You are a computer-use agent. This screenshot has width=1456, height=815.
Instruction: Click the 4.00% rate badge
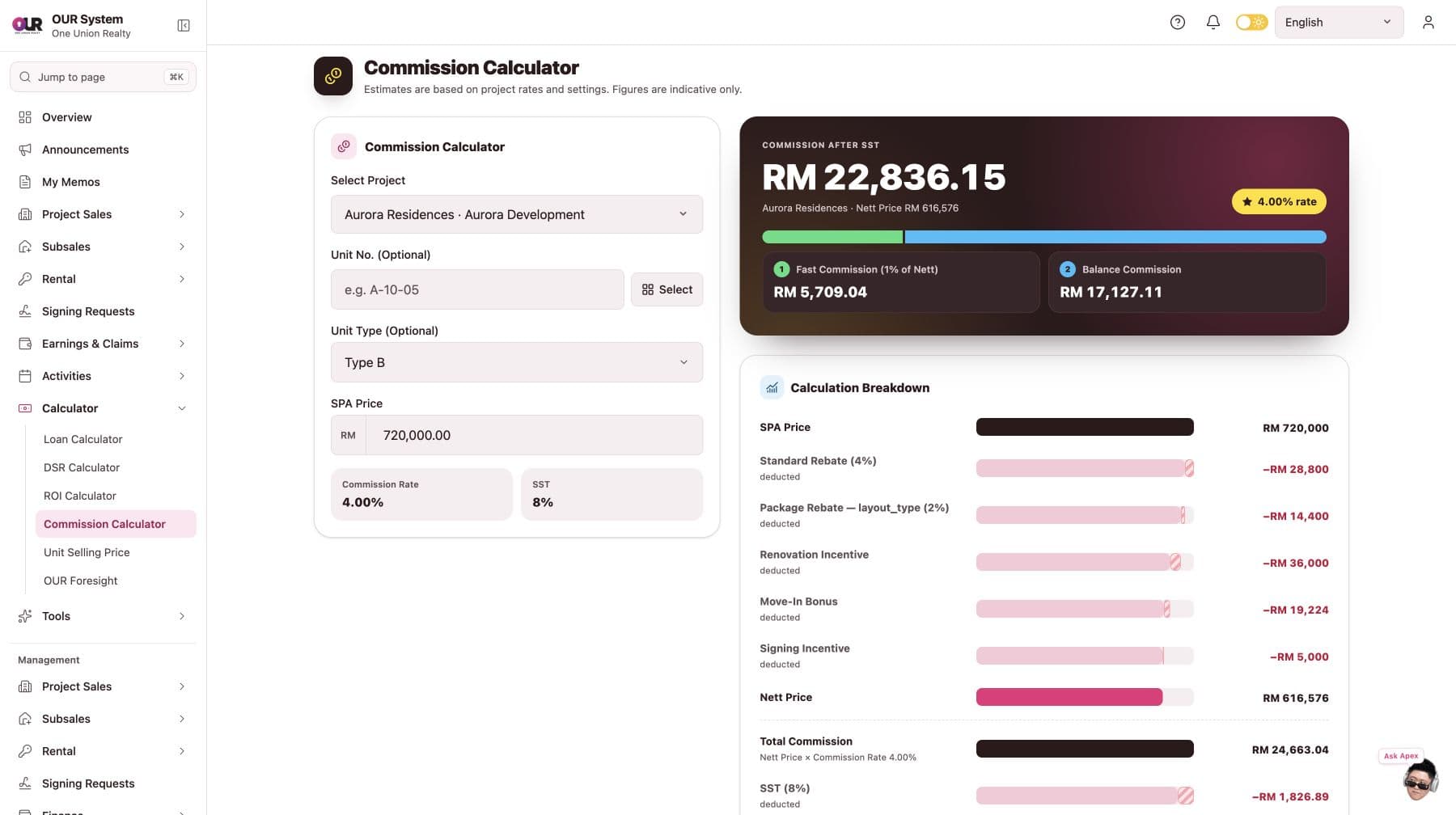pyautogui.click(x=1279, y=201)
